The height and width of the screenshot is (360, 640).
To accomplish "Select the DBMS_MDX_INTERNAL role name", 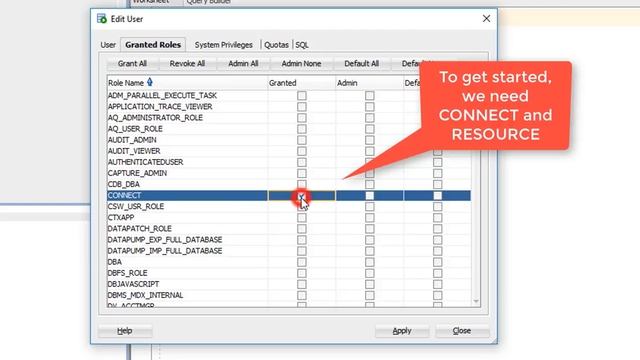I will click(145, 295).
